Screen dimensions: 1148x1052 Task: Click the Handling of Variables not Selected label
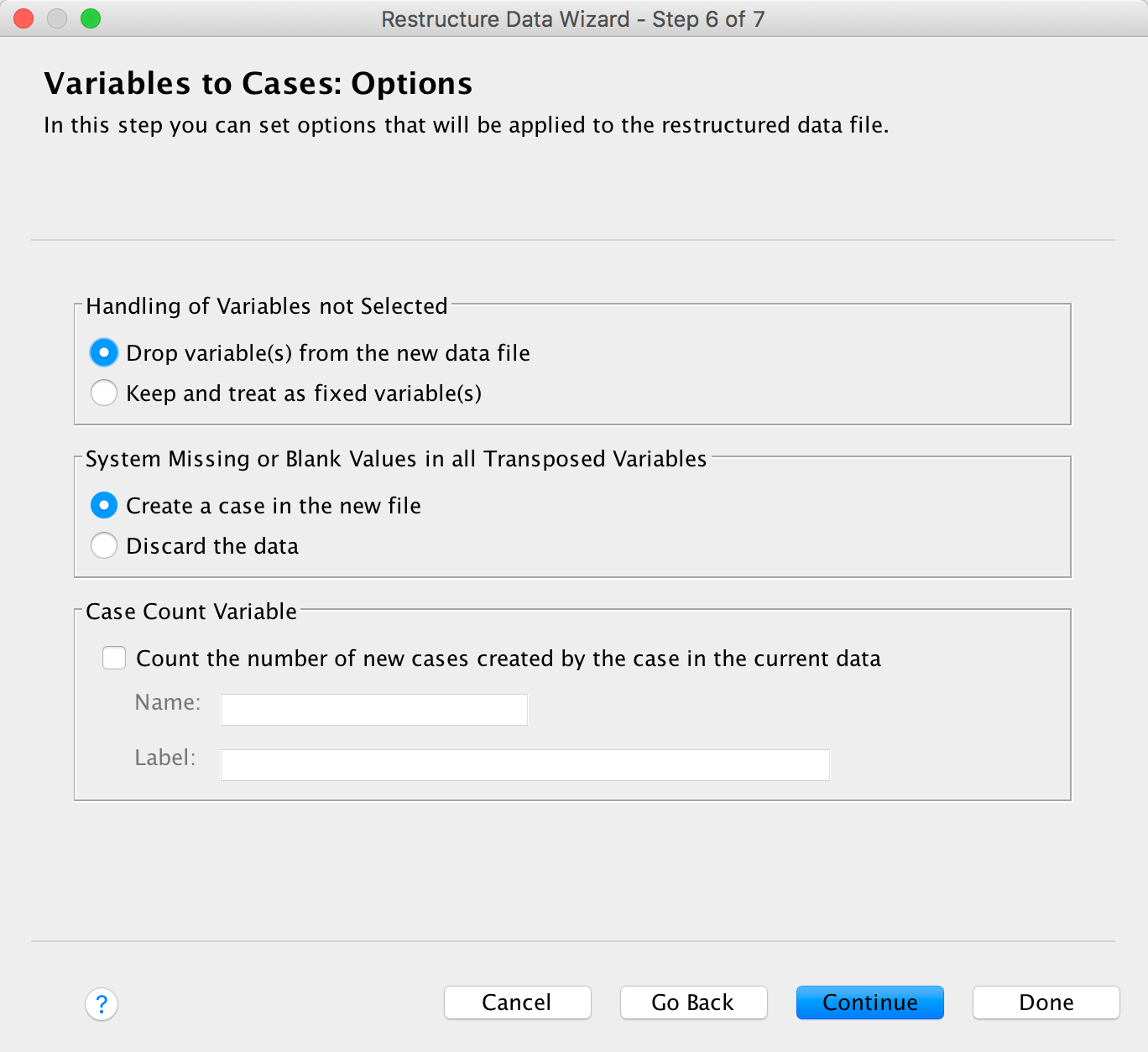tap(266, 306)
